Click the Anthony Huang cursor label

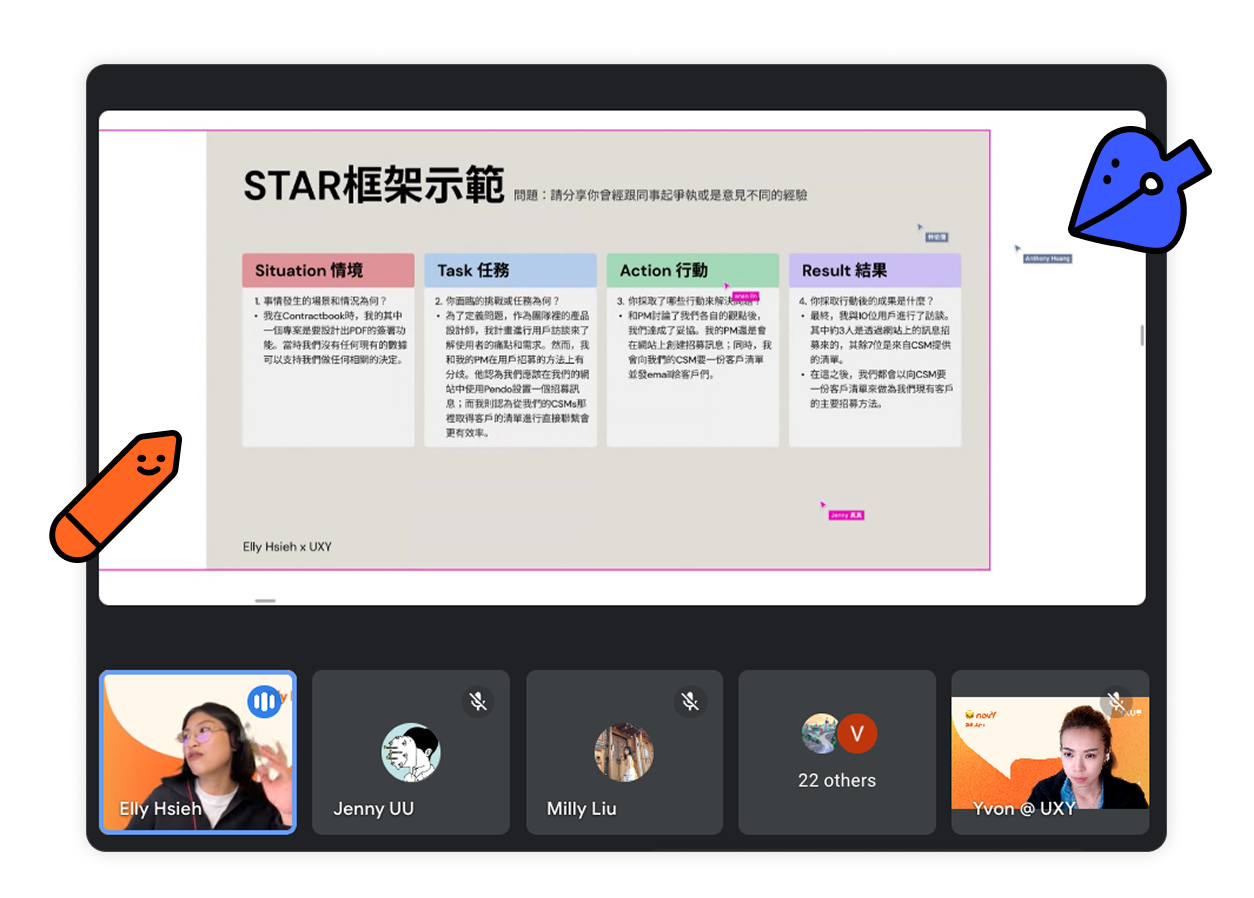point(1047,258)
